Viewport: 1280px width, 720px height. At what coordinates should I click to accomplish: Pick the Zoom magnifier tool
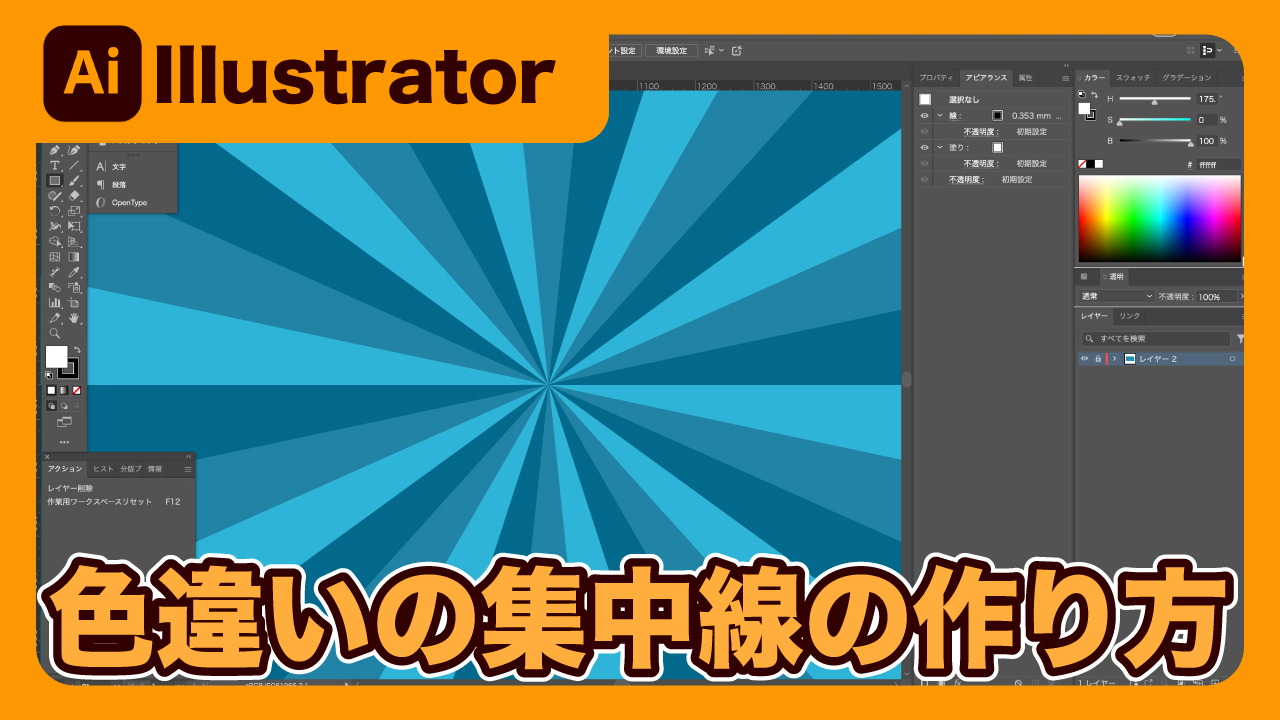55,333
